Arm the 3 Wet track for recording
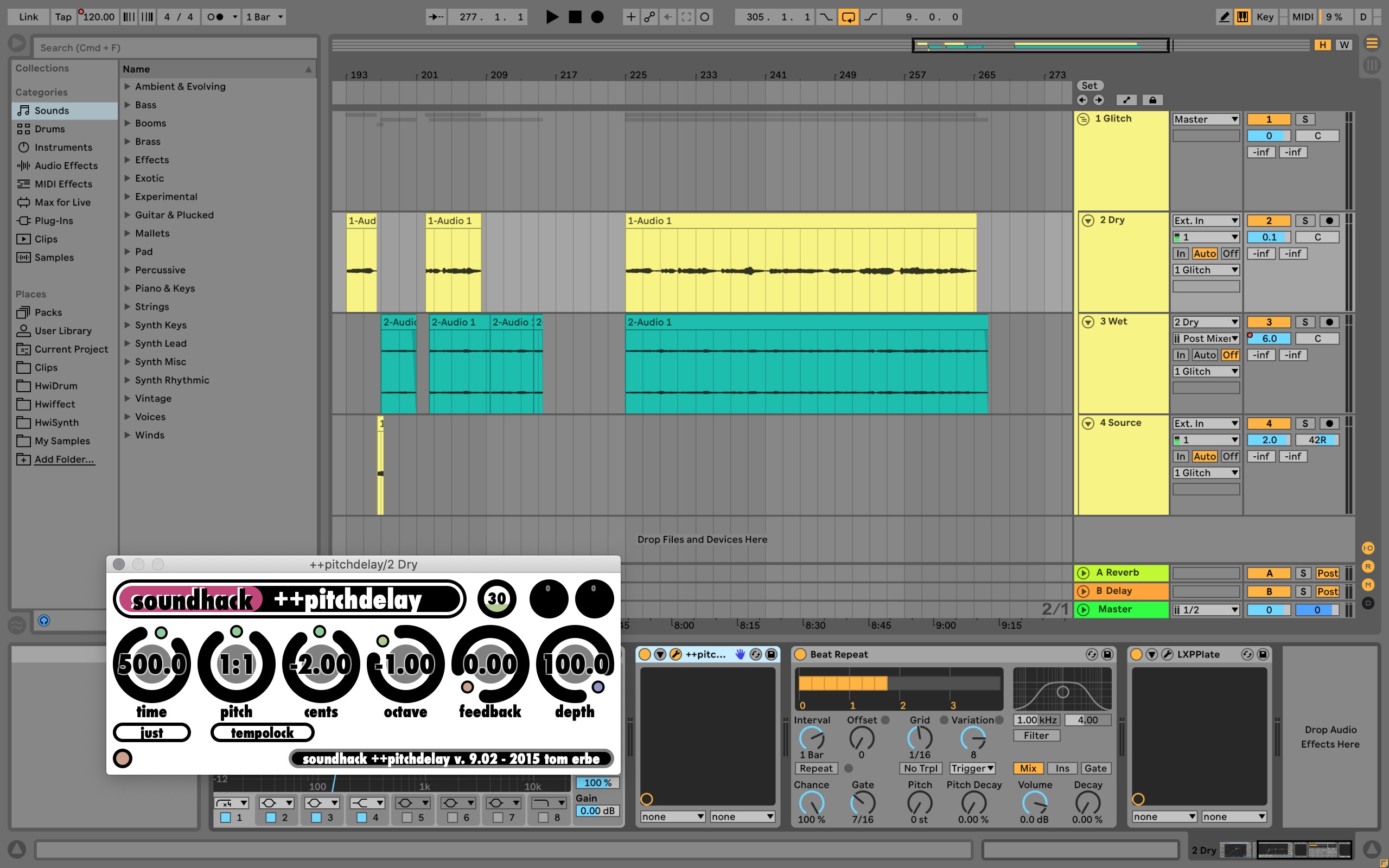Image resolution: width=1389 pixels, height=868 pixels. (1329, 322)
